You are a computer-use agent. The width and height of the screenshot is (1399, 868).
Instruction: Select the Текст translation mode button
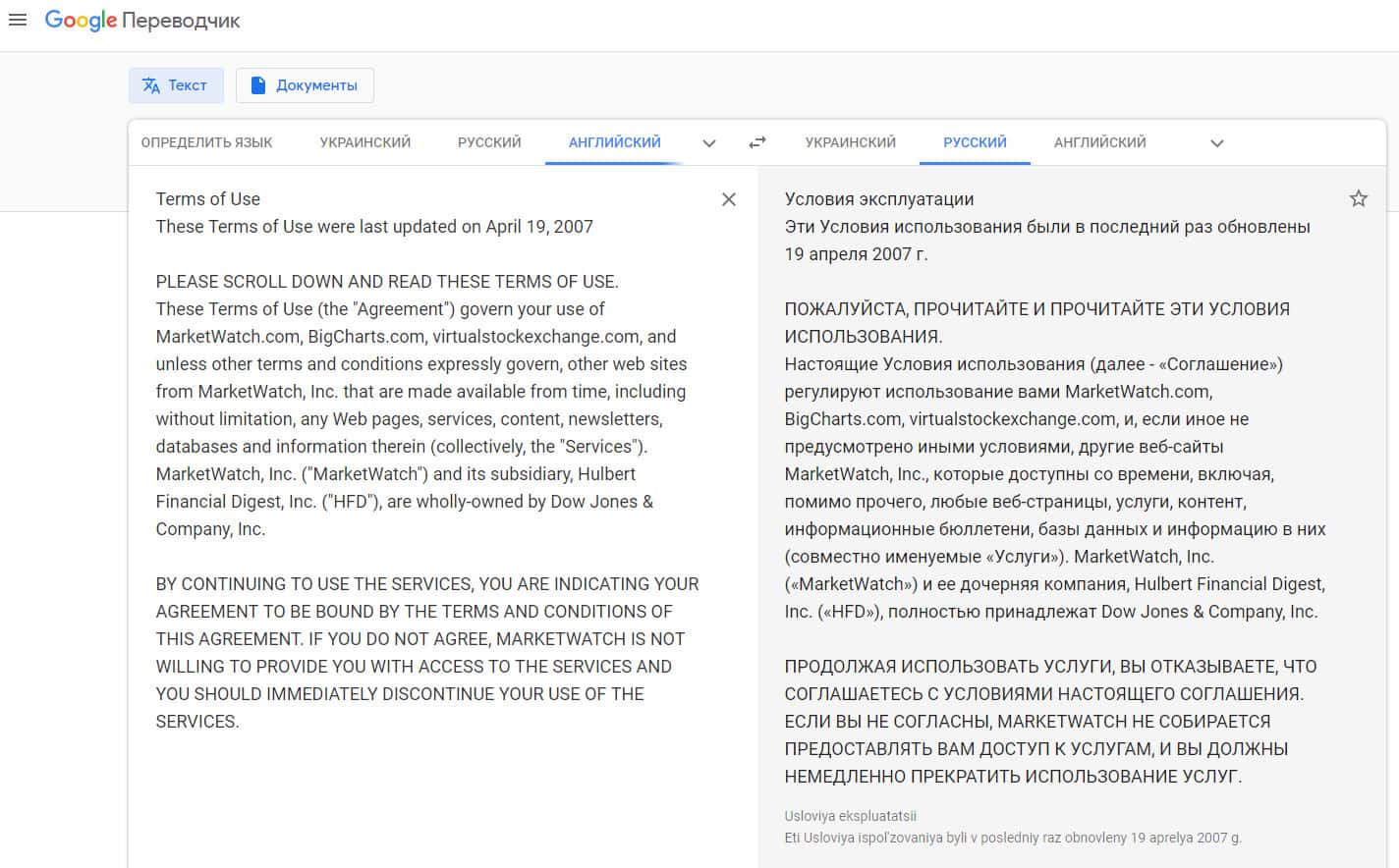tap(176, 85)
